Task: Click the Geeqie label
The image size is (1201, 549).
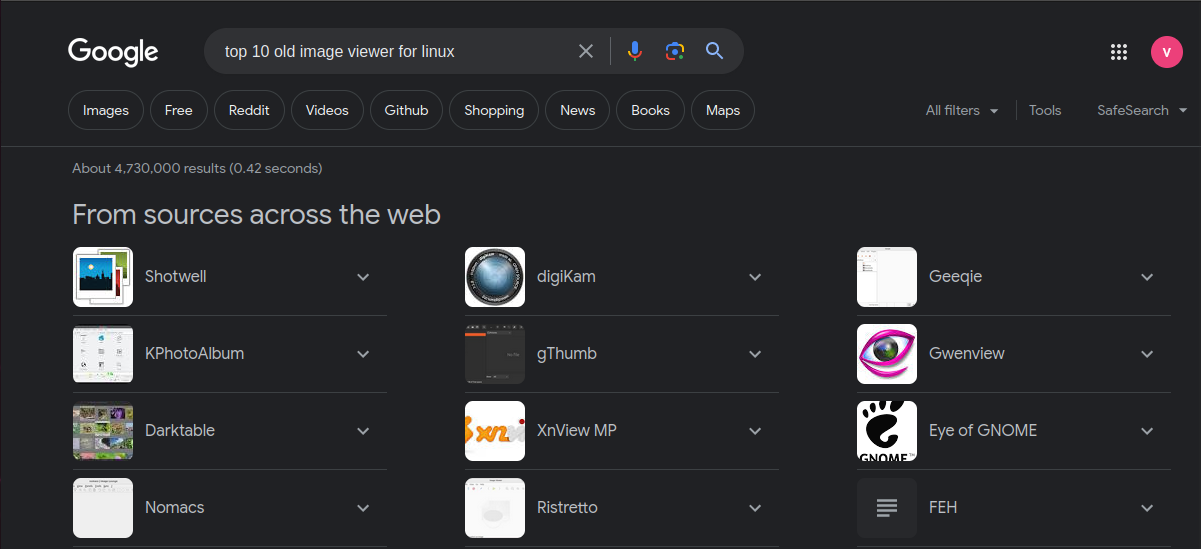Action: tap(955, 277)
